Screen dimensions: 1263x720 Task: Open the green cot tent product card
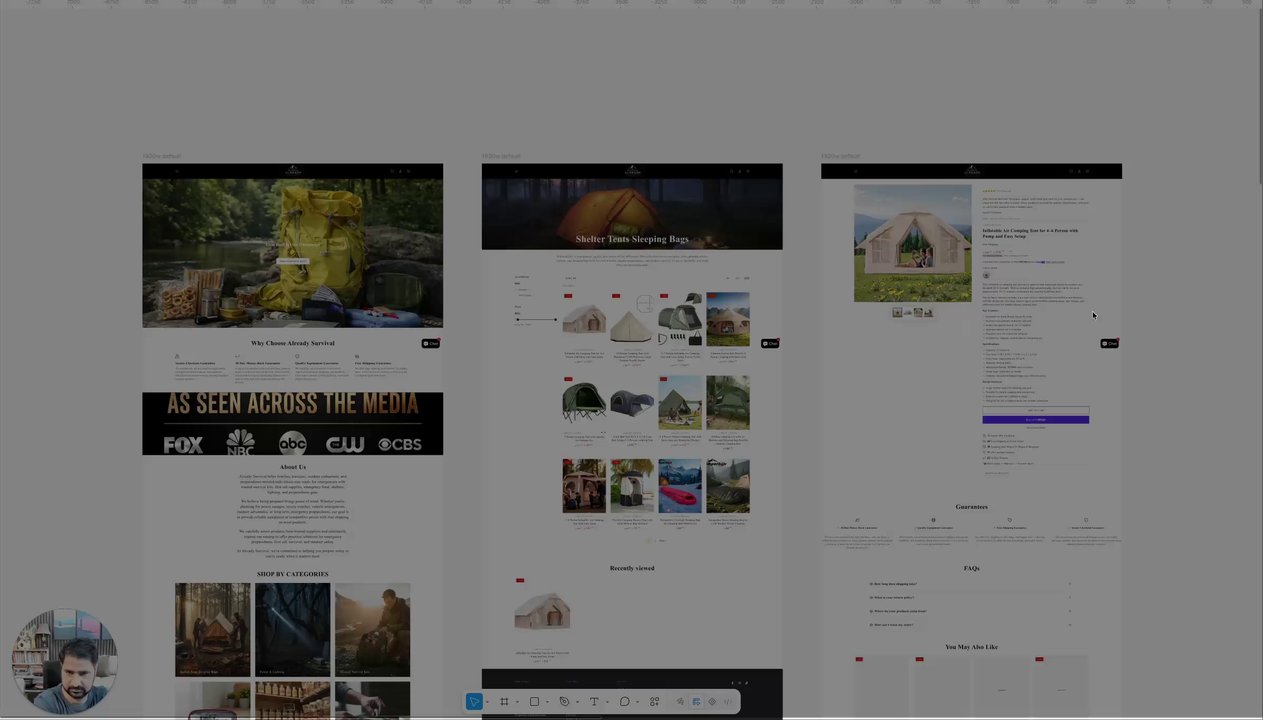pos(584,403)
